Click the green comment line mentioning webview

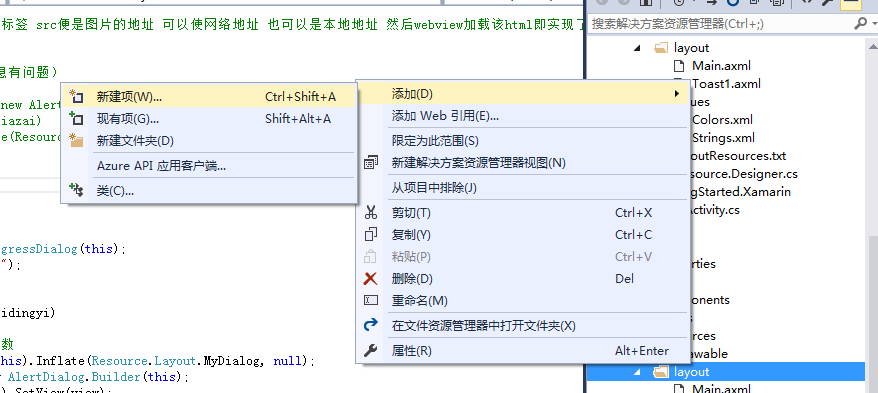[x=291, y=25]
